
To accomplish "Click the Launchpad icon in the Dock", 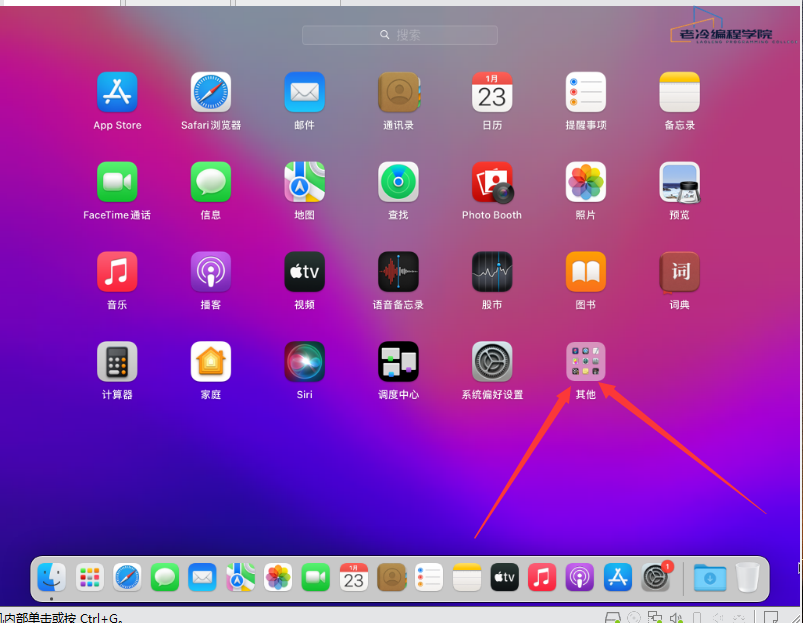I will click(90, 577).
